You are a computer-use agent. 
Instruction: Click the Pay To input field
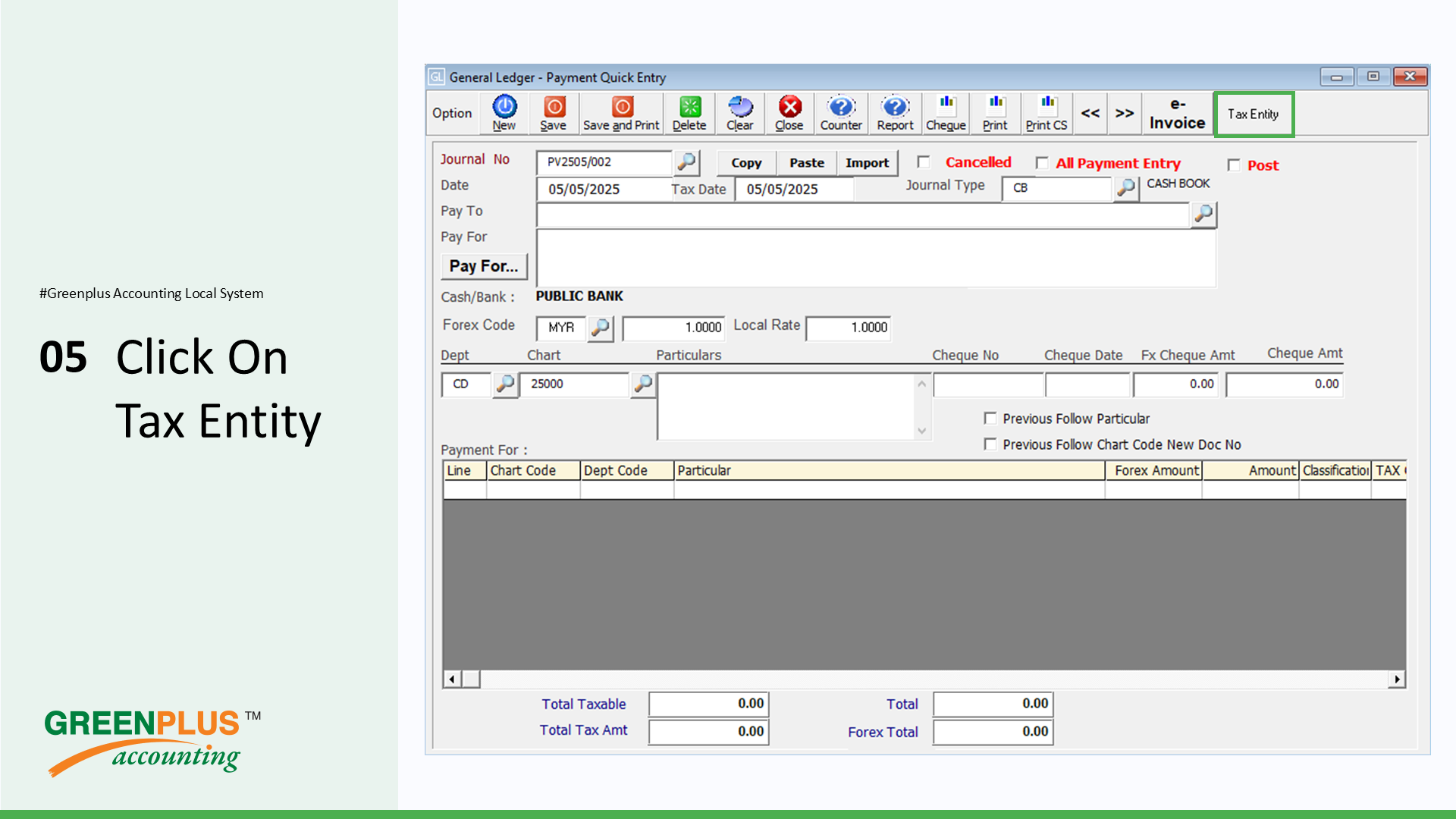tap(863, 215)
